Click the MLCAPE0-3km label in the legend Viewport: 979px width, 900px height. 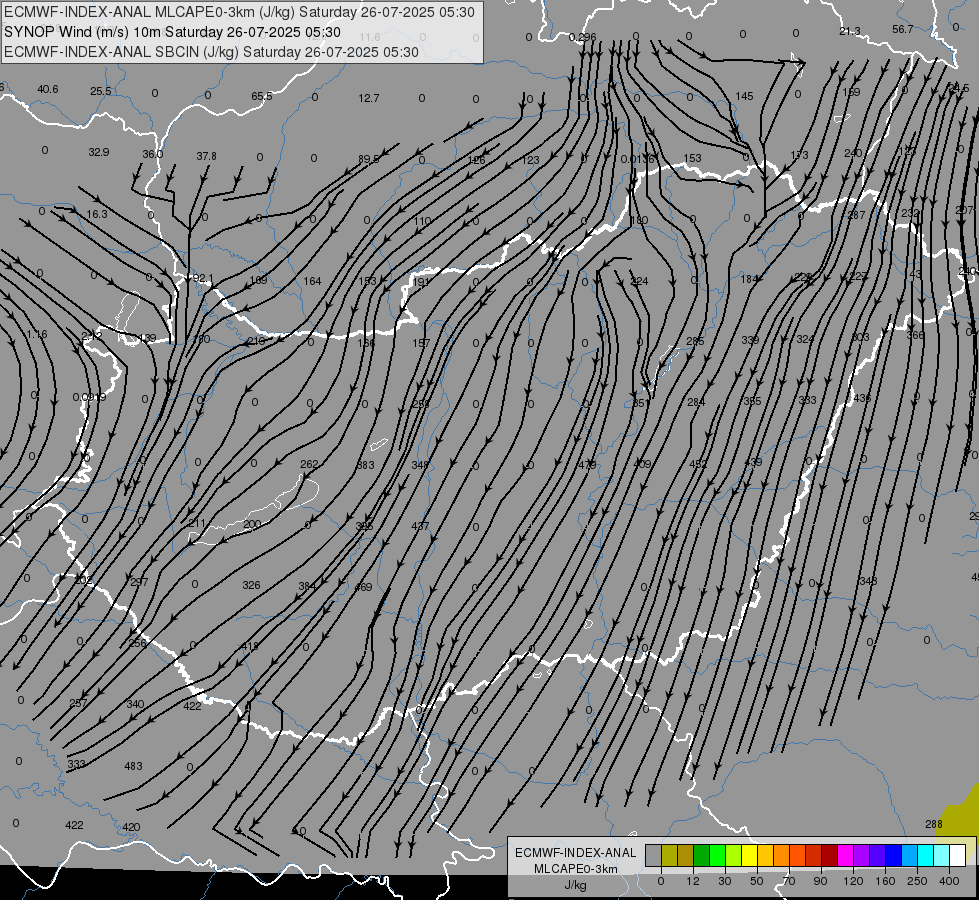tap(576, 869)
